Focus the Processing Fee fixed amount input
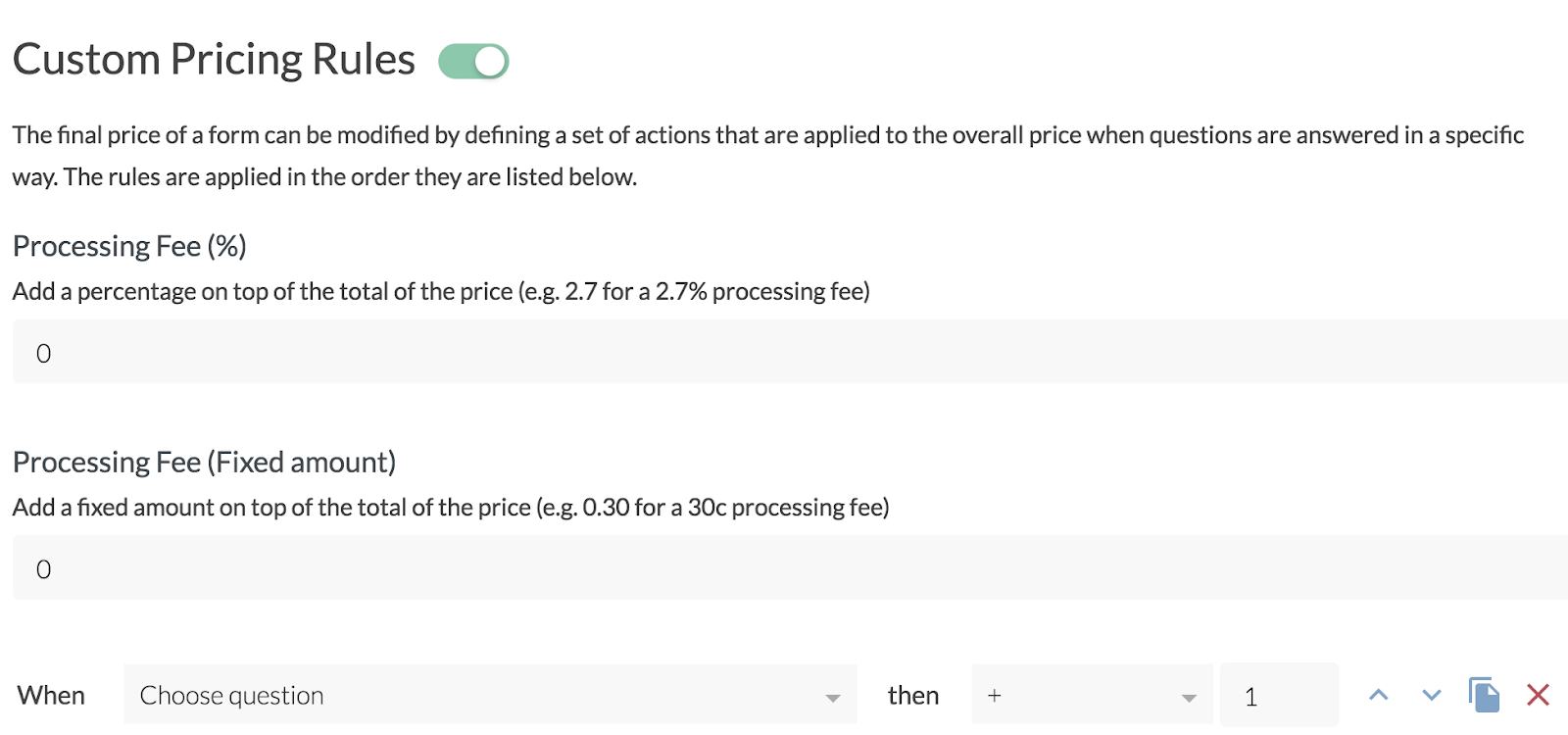The height and width of the screenshot is (735, 1568). tap(784, 568)
